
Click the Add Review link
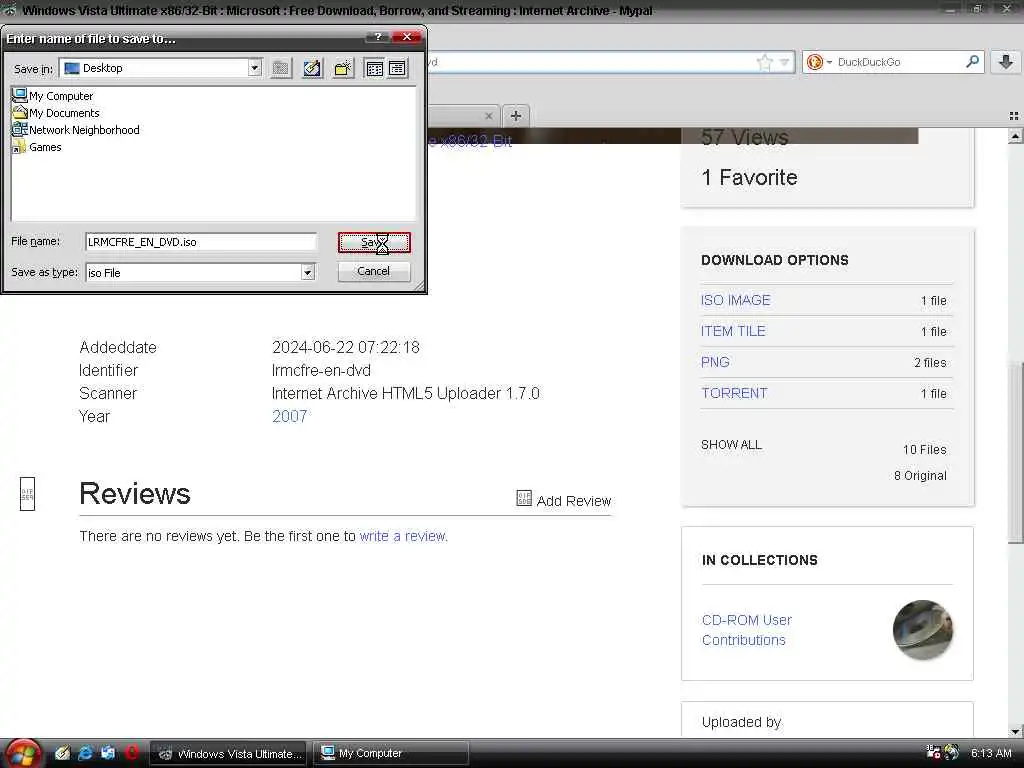pos(564,500)
